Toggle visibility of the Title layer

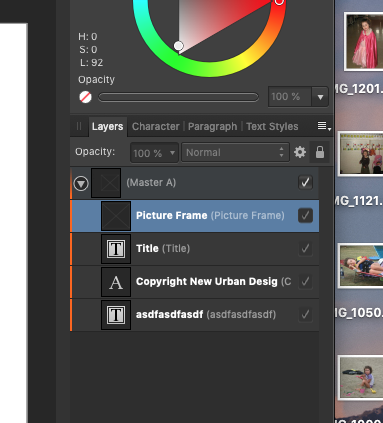coord(305,248)
